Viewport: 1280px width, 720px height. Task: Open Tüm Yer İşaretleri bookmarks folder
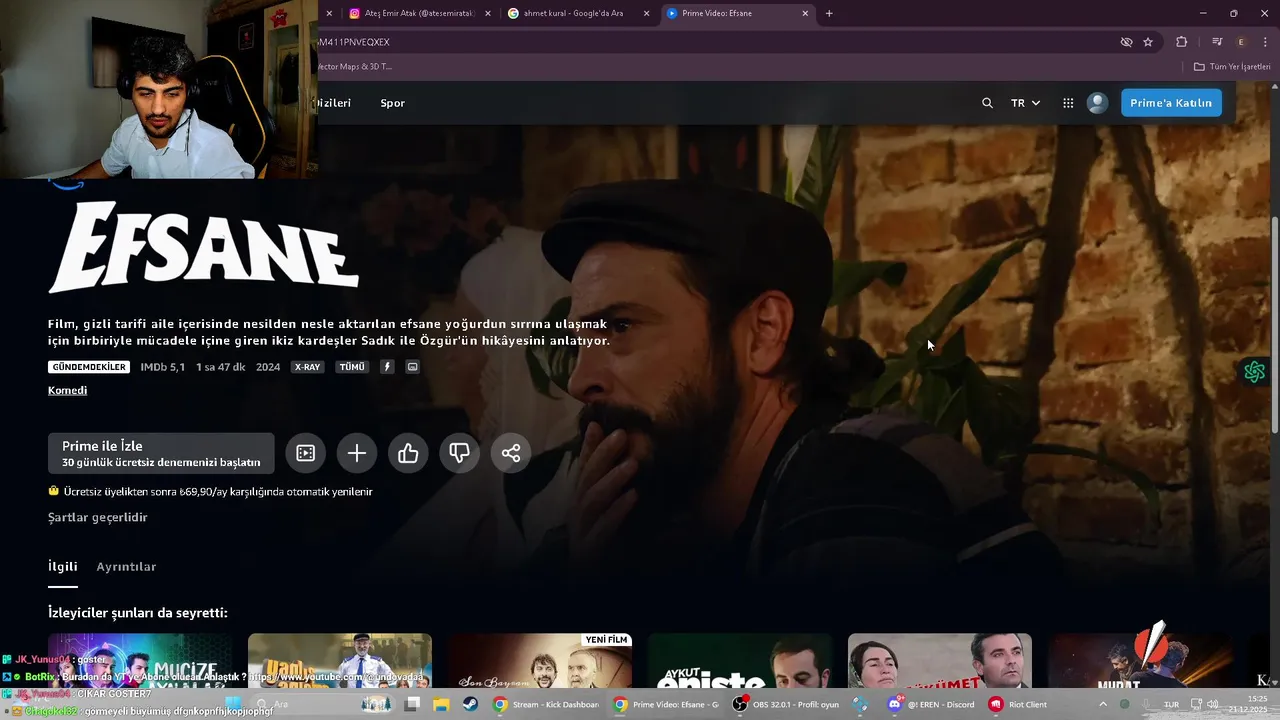click(1232, 66)
